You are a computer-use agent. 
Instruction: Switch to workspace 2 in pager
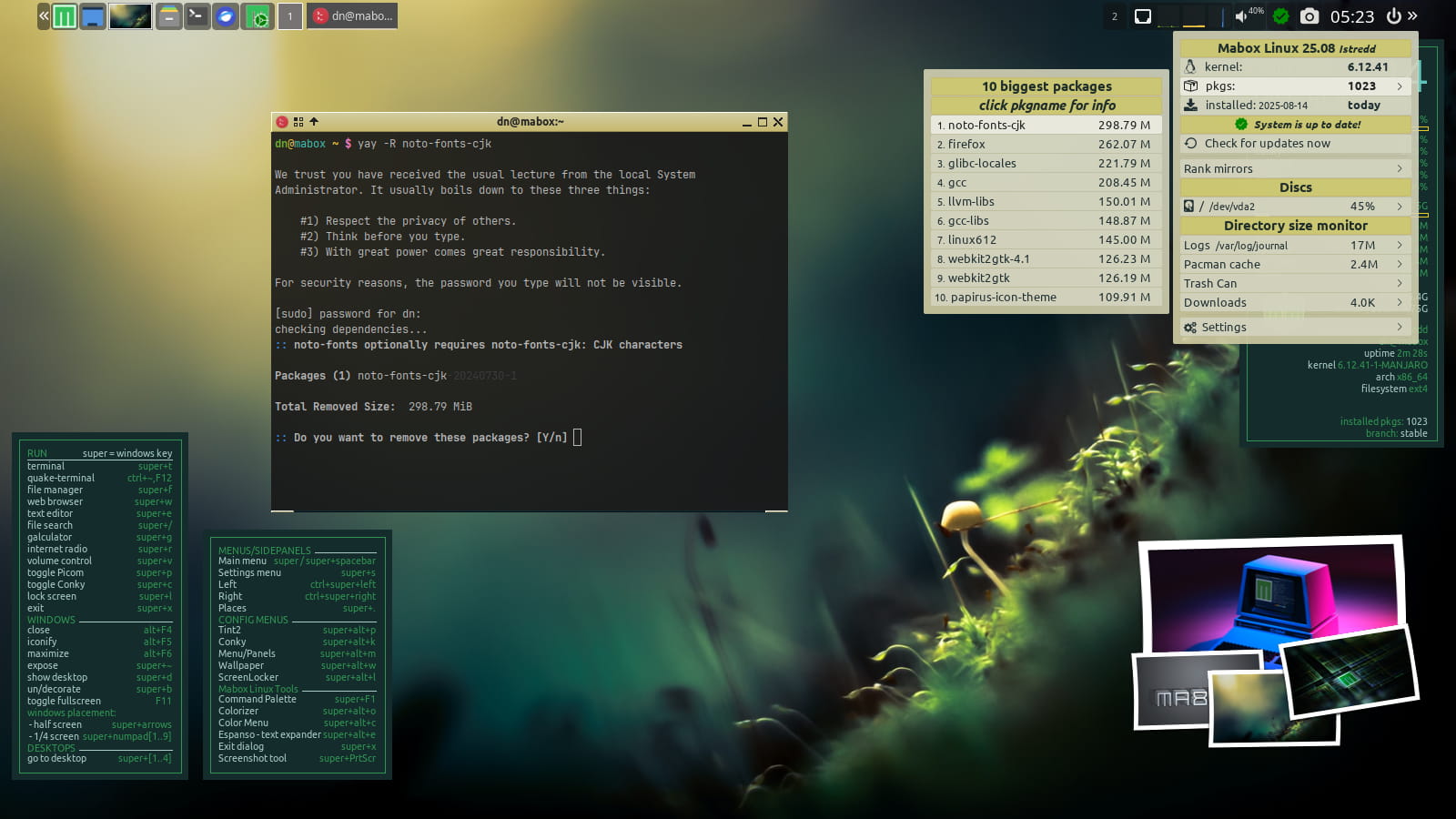(x=1114, y=16)
